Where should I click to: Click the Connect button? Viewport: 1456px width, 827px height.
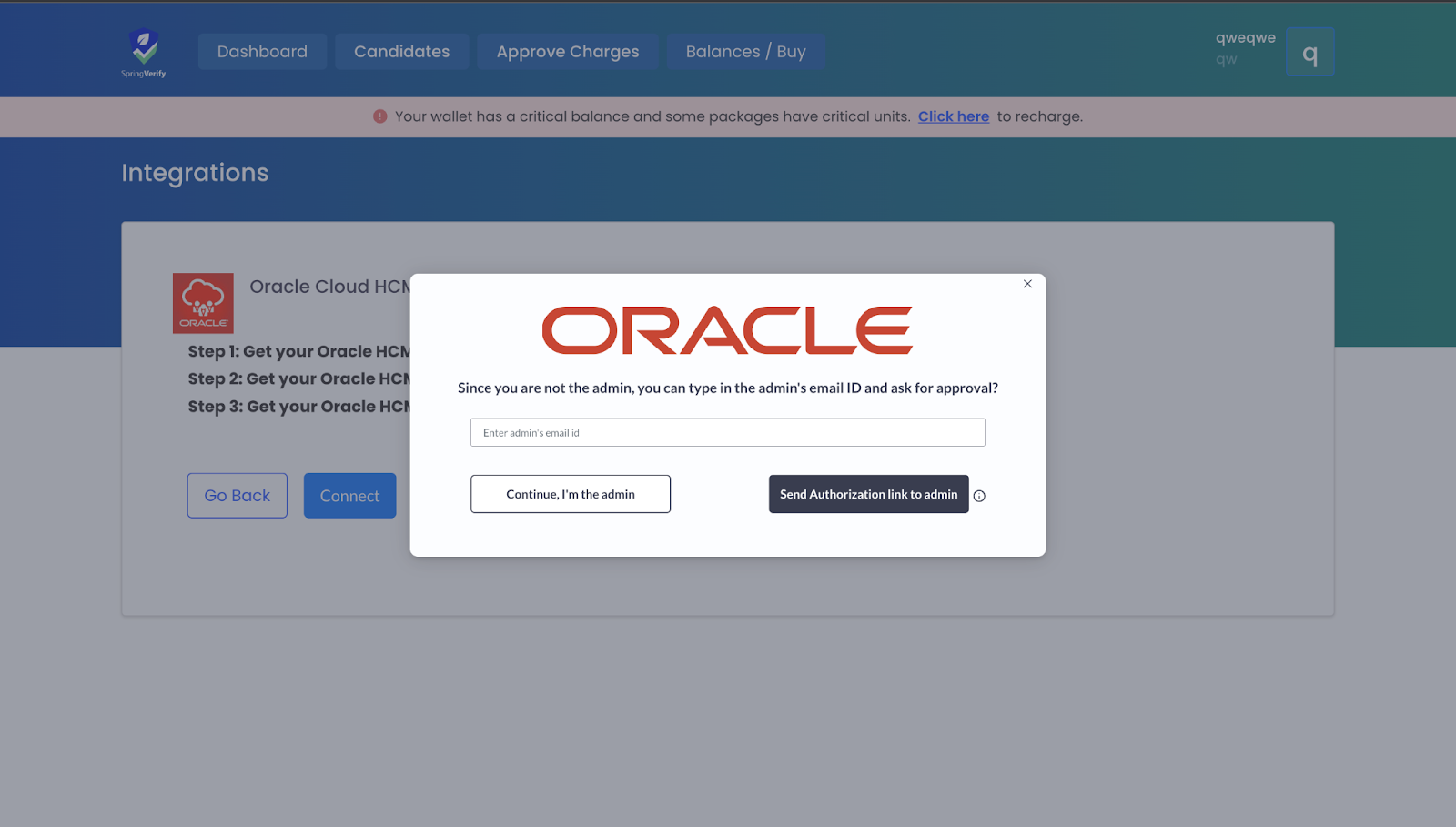pos(349,496)
